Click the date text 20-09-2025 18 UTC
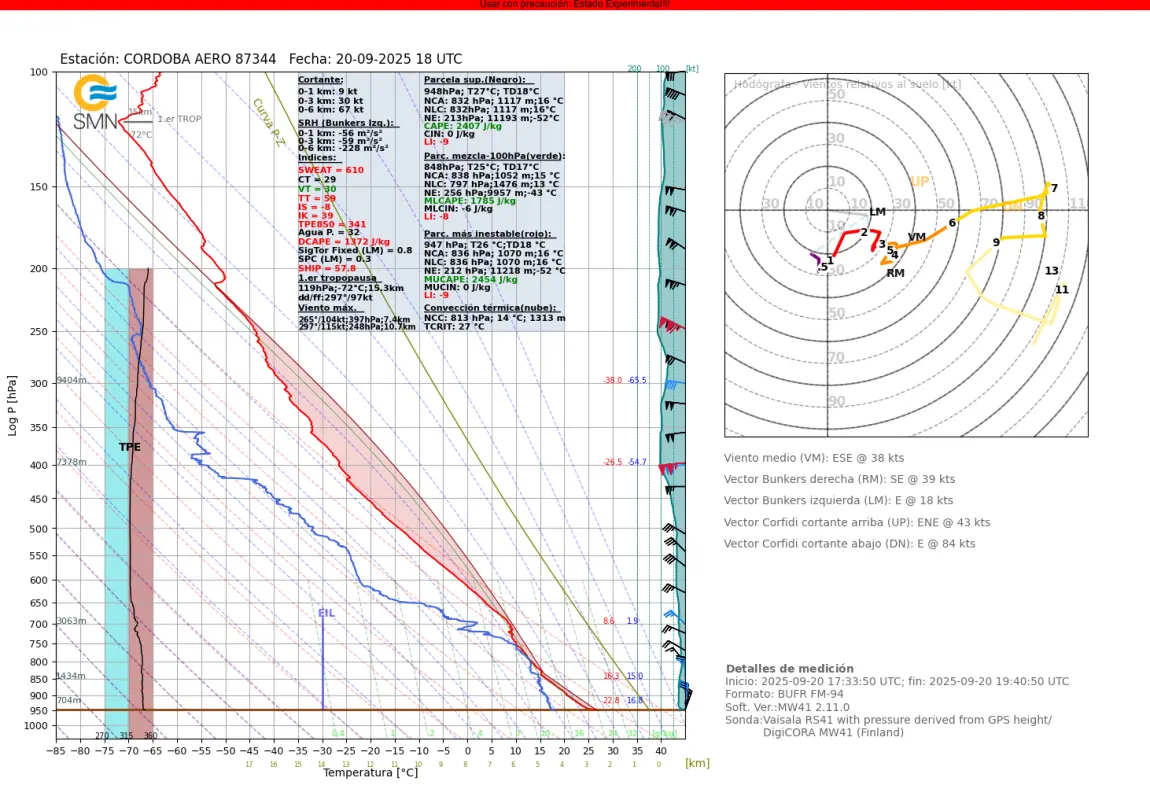Screen dimensions: 1150x800 coord(398,59)
